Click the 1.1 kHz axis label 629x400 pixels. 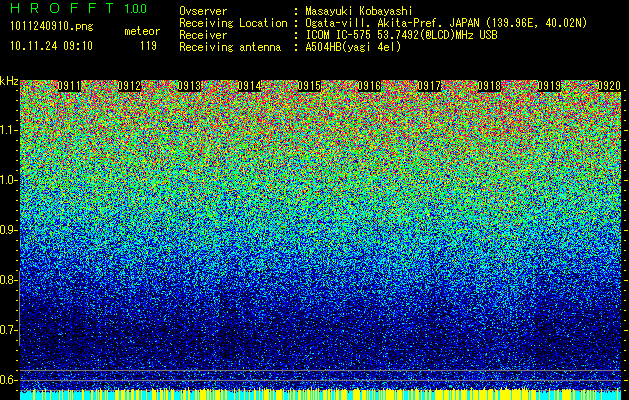coord(8,130)
